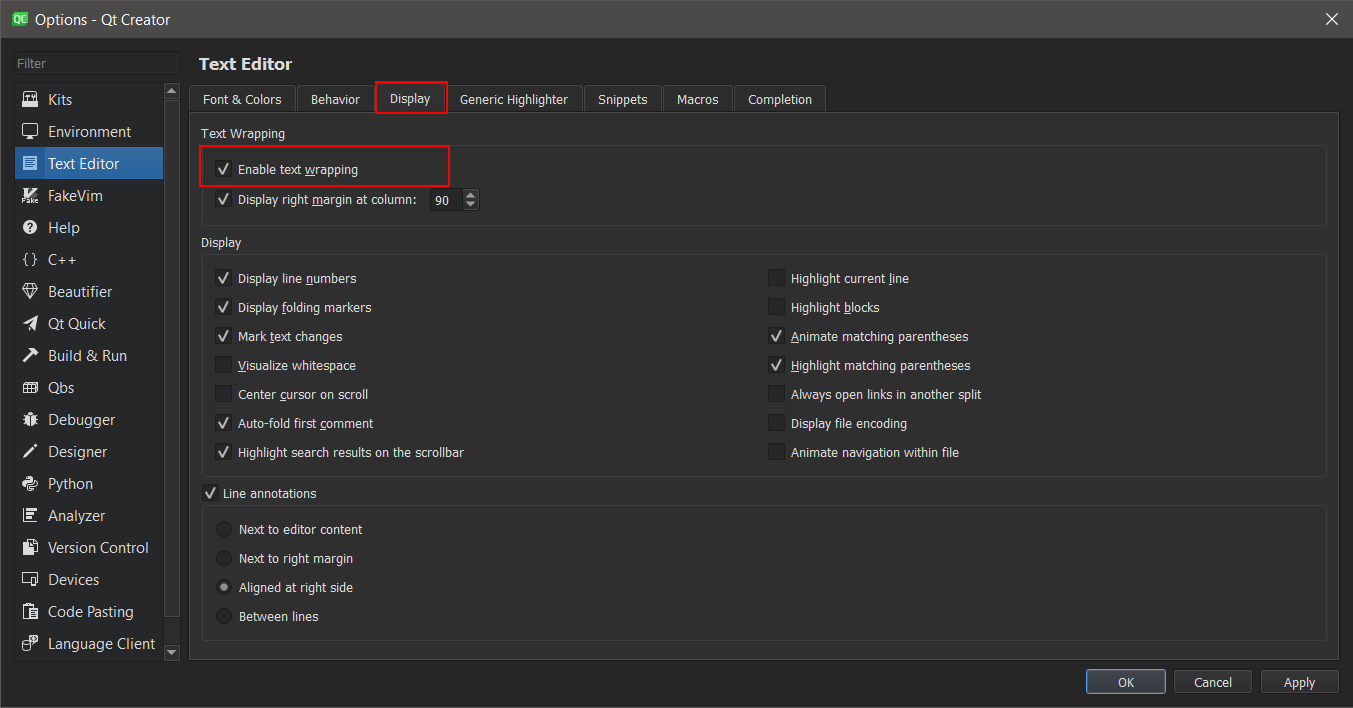
Task: Open the Devices icon in sidebar
Action: point(30,580)
